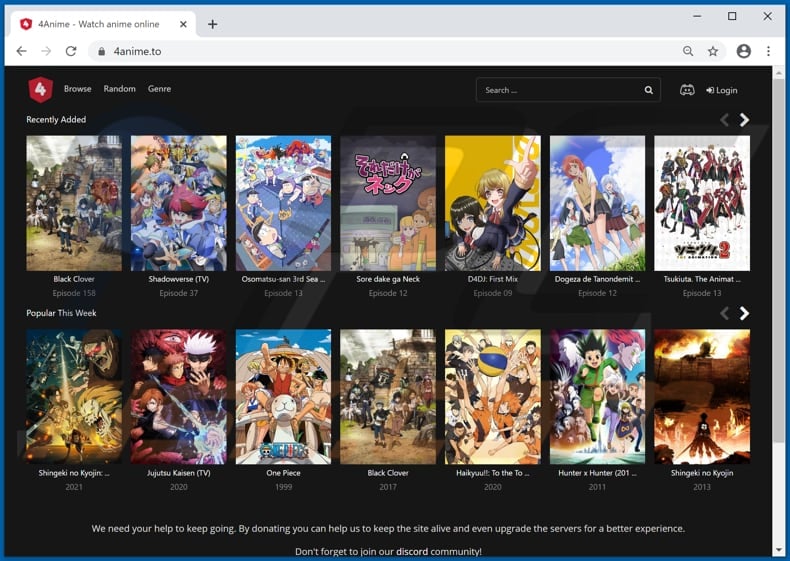790x561 pixels.
Task: Click the page scrollbar down arrow
Action: [778, 550]
